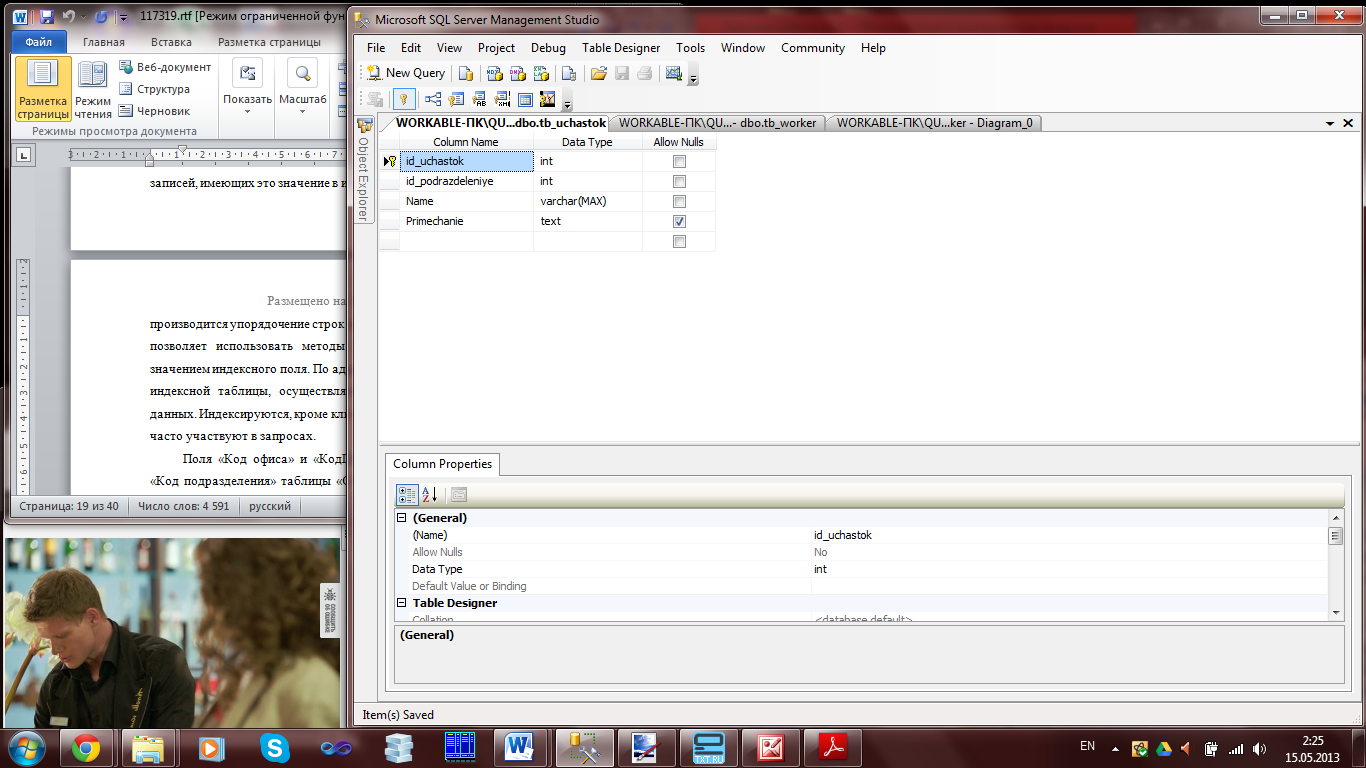
Task: Switch Word to Веб-документ view
Action: [165, 67]
